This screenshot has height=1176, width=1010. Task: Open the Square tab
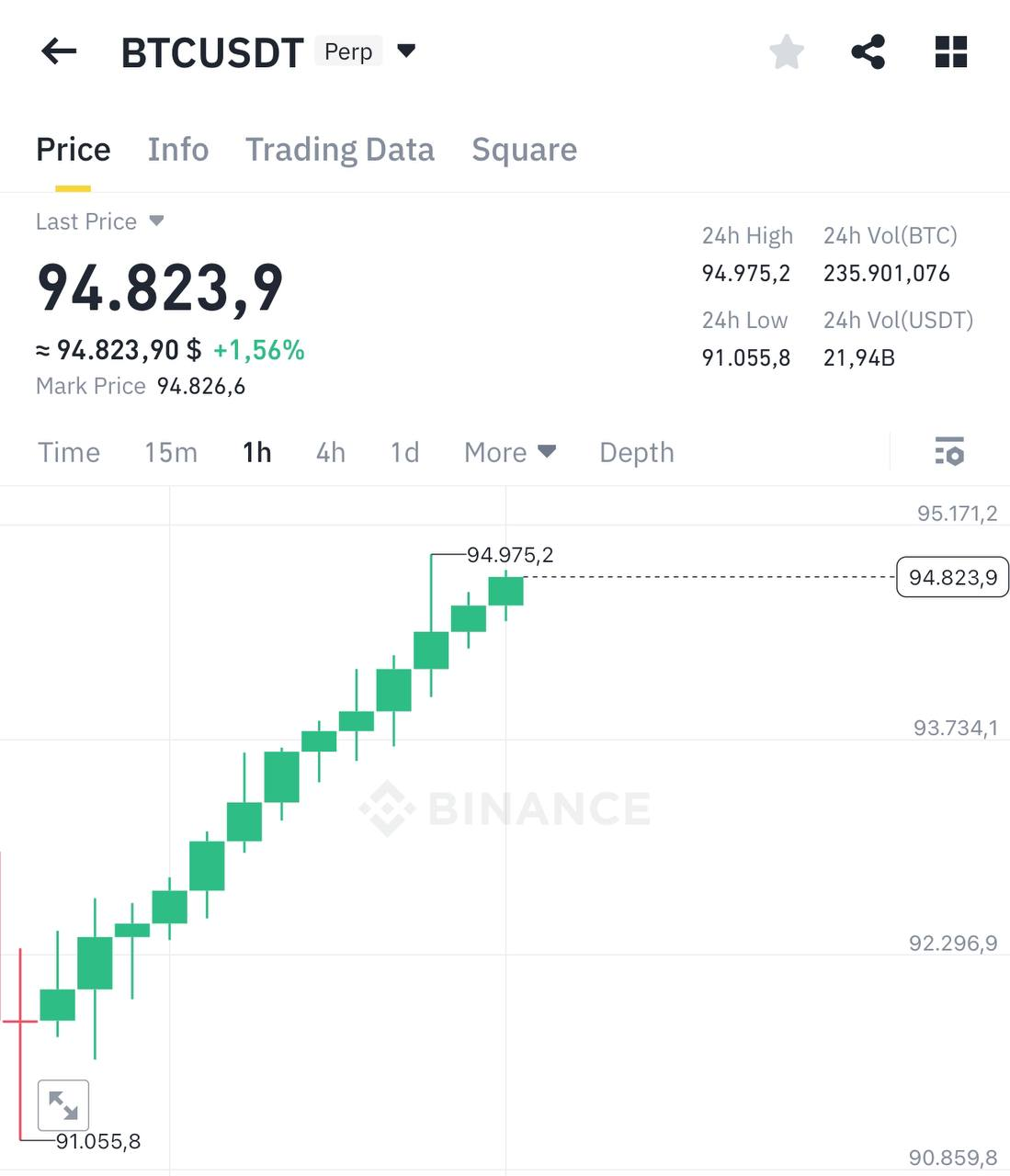coord(524,149)
